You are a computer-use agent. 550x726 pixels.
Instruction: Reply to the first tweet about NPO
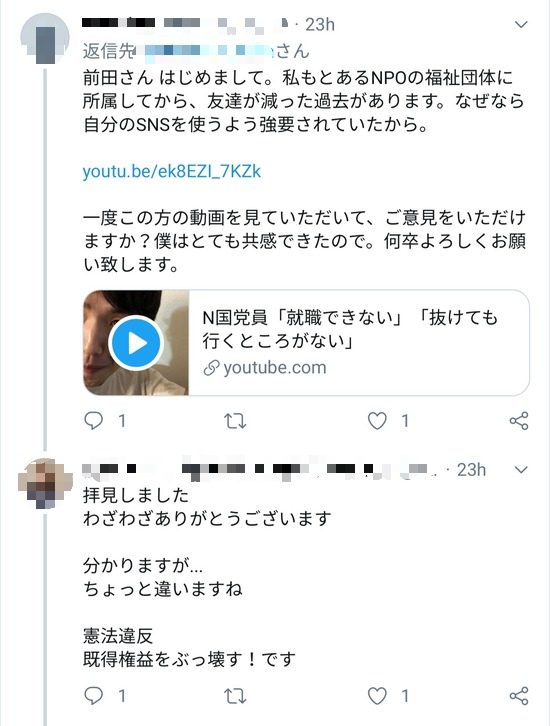click(x=94, y=421)
